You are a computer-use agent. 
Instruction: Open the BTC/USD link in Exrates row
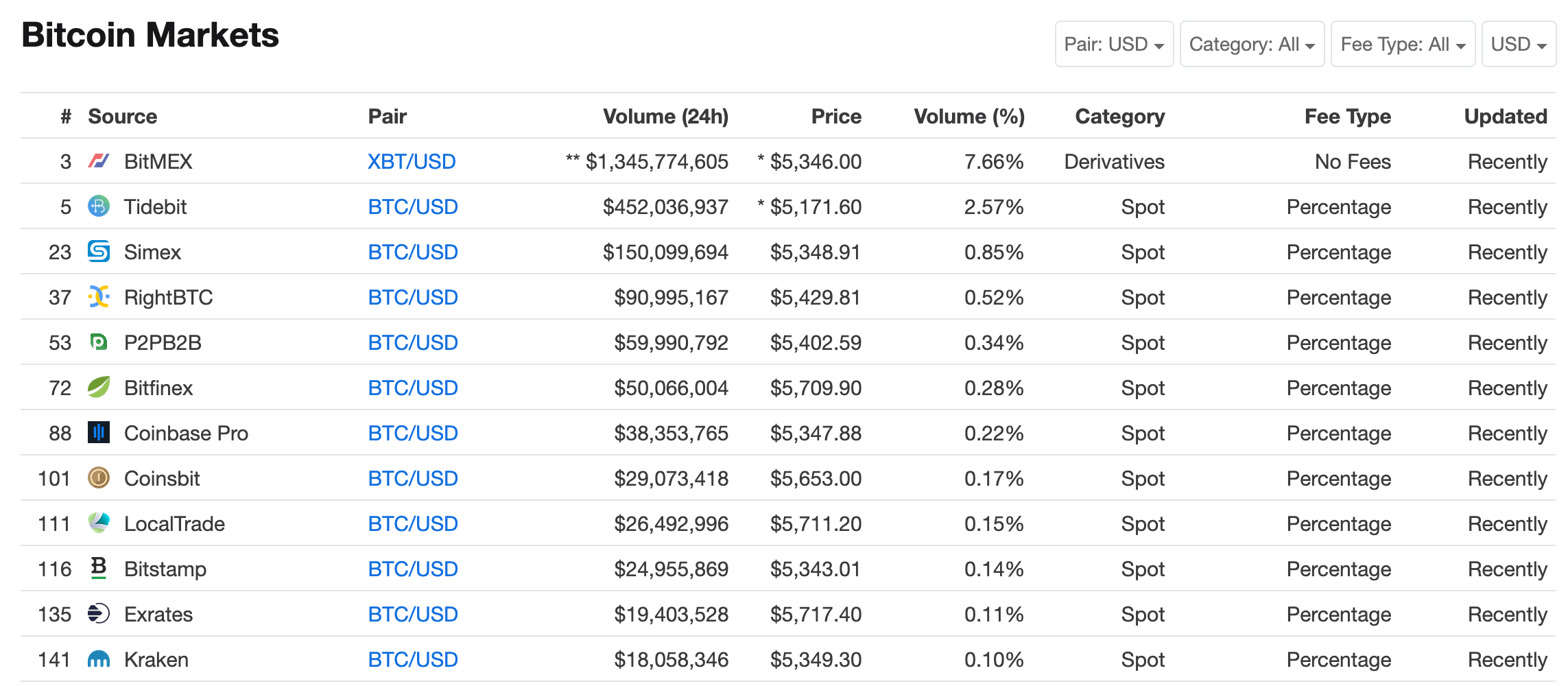413,614
